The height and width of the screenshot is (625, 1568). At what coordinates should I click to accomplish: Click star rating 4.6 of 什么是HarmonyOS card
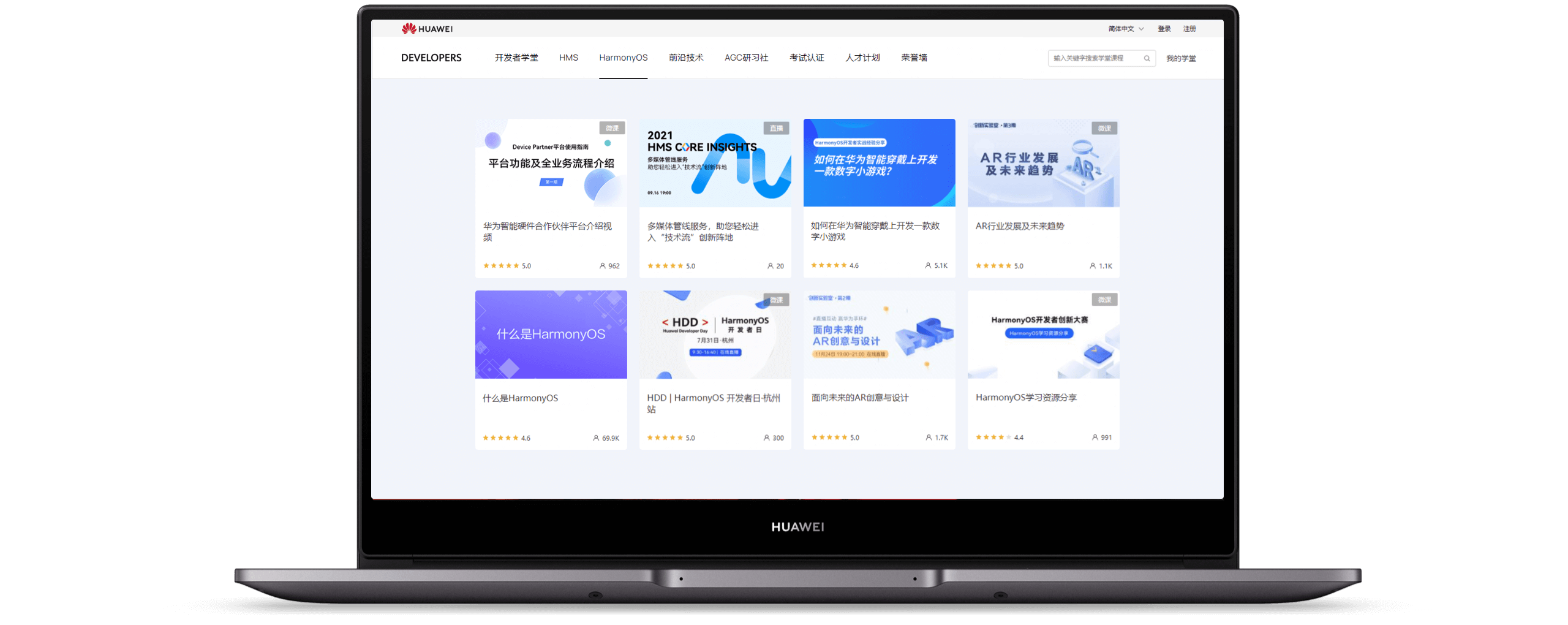[506, 438]
